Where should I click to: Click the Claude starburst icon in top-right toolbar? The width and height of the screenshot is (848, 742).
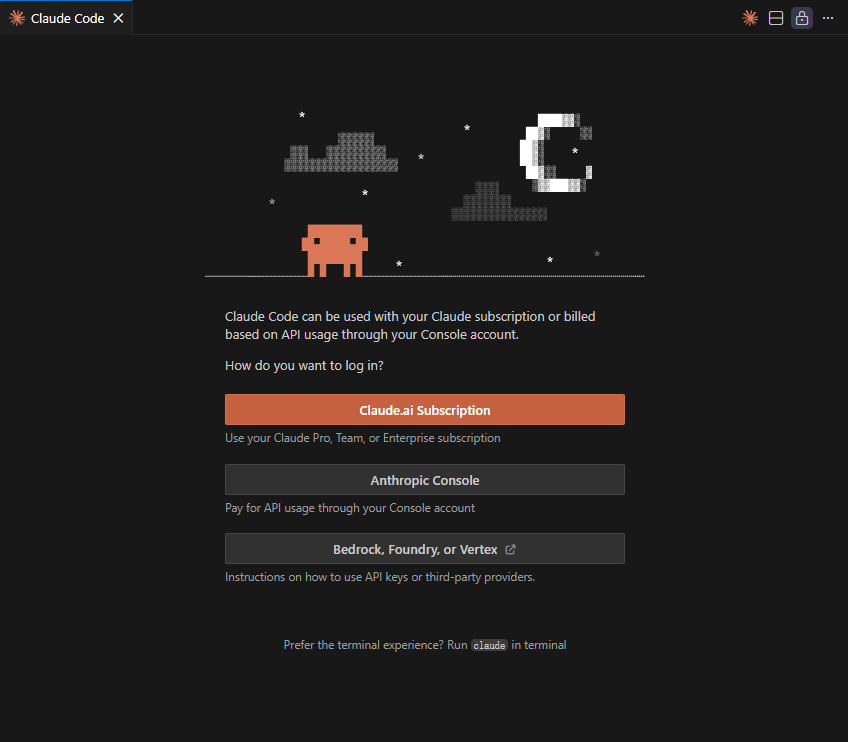[x=750, y=18]
